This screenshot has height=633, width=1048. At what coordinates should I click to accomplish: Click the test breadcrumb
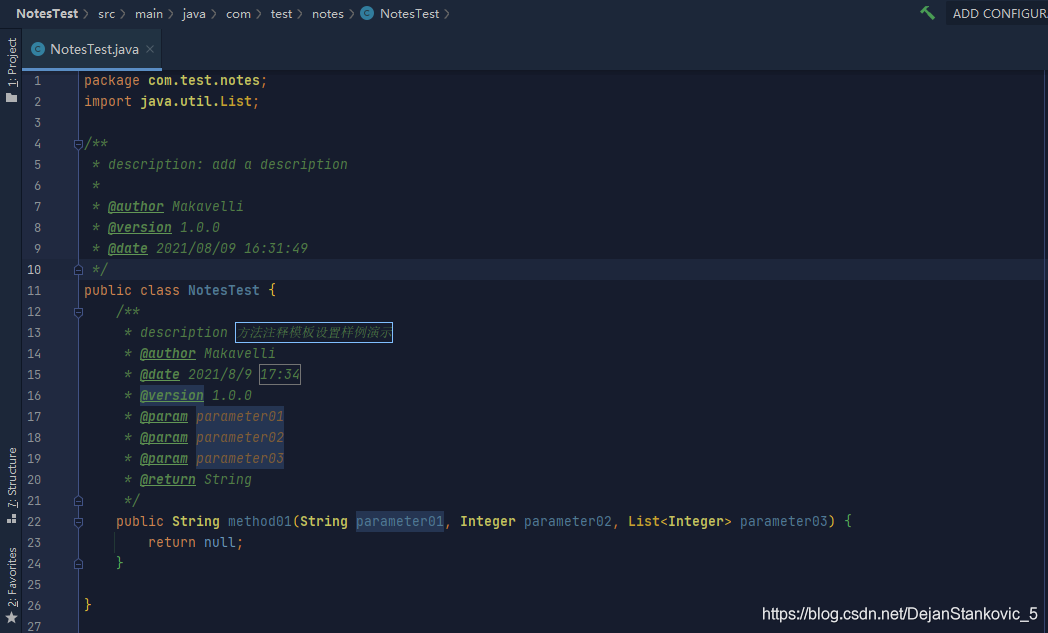click(x=281, y=13)
